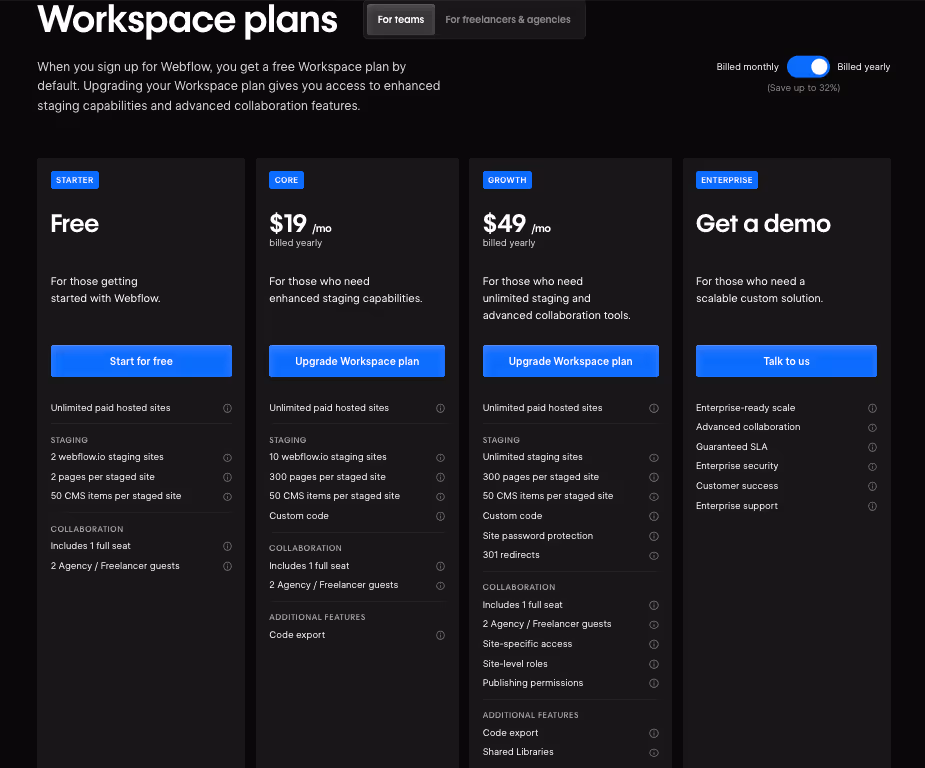Open info icon for Core Includes 1 full seat

[x=440, y=566]
